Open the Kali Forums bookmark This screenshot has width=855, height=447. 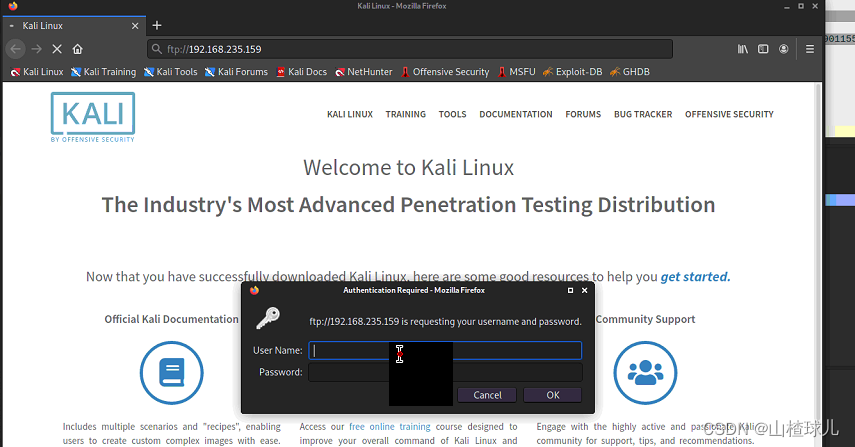pyautogui.click(x=237, y=72)
